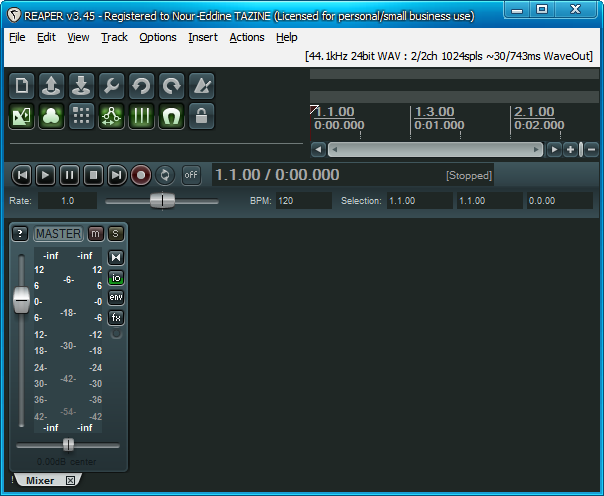Click the Selection end field

coord(490,201)
